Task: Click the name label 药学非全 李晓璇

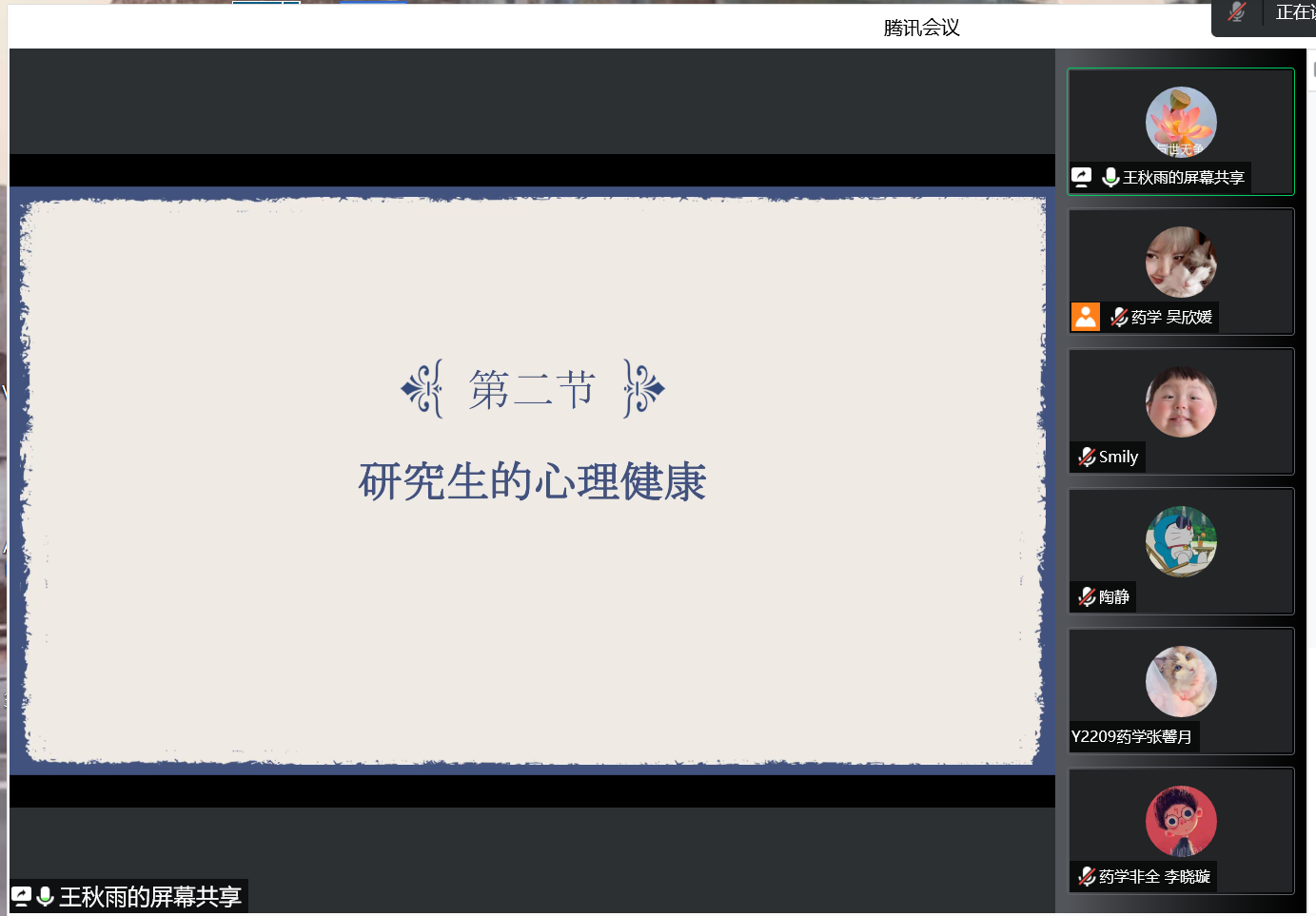Action: tap(1154, 876)
